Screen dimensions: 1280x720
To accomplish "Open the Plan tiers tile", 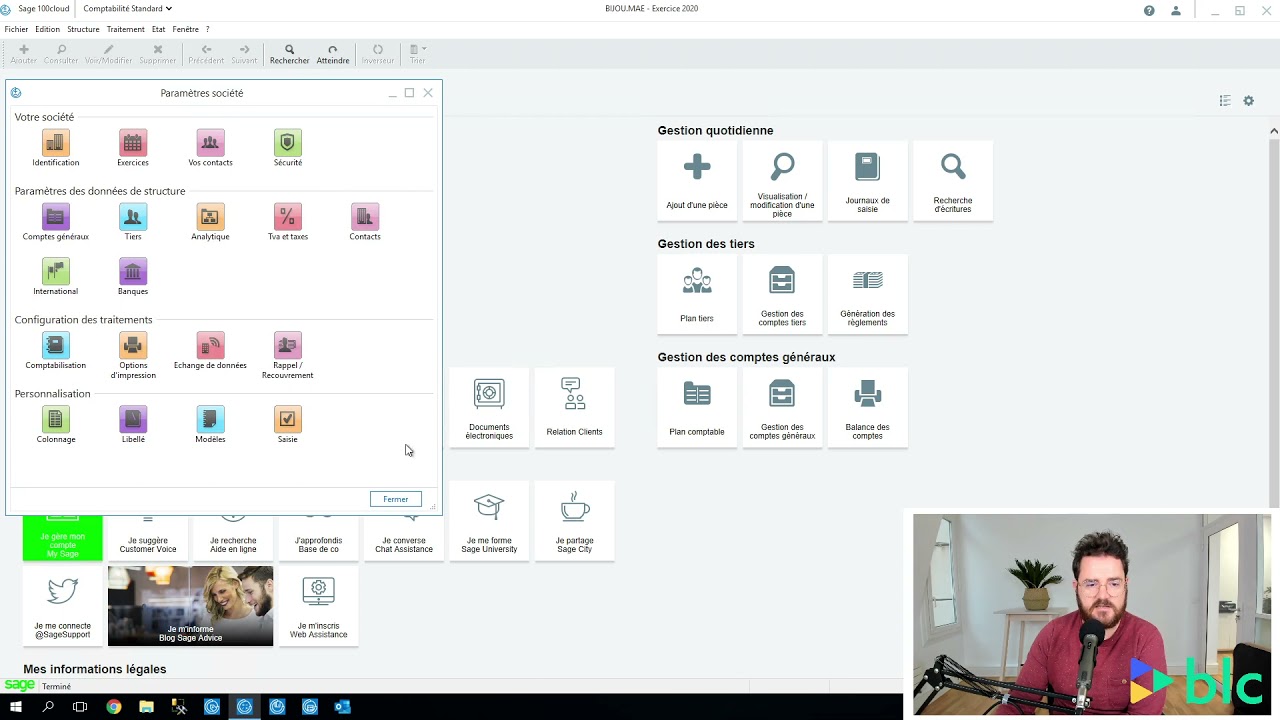I will [x=697, y=293].
